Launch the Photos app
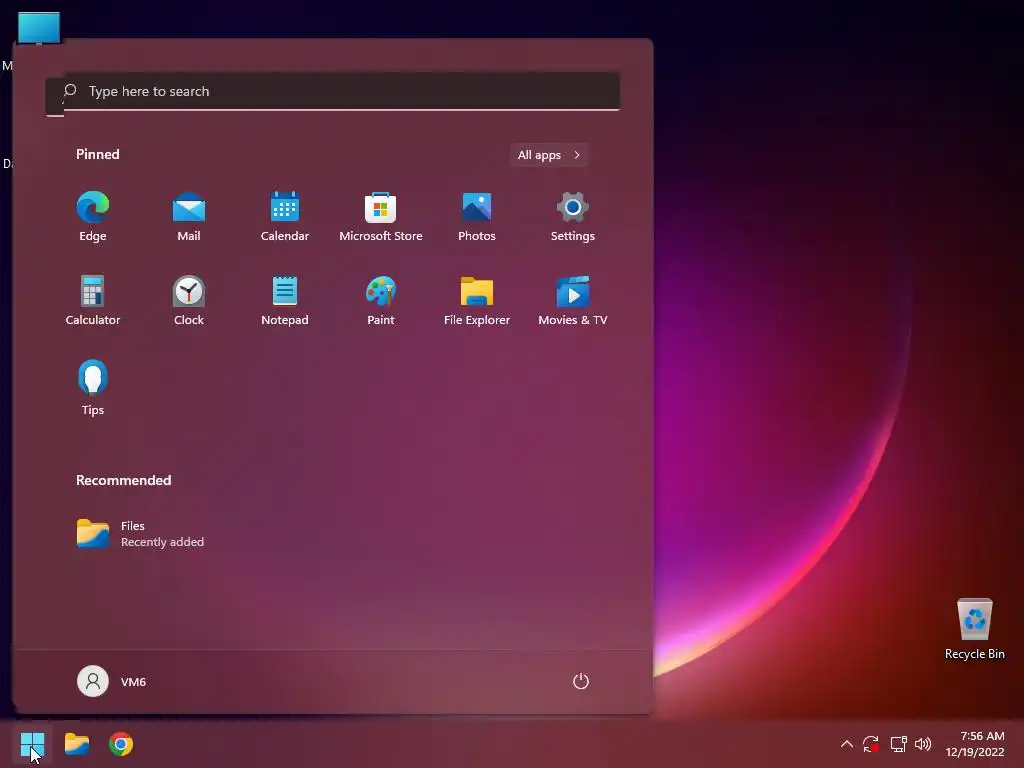The height and width of the screenshot is (768, 1024). [x=477, y=217]
